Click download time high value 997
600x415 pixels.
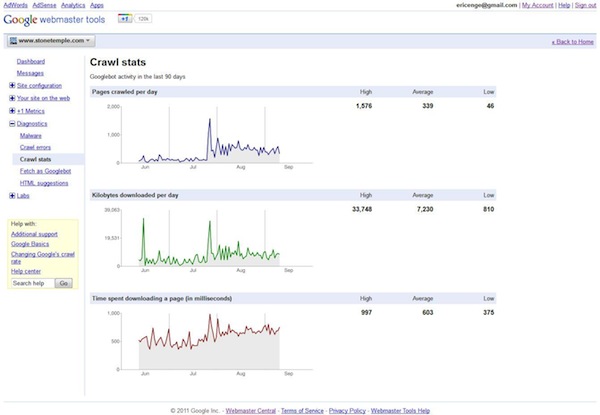(366, 312)
